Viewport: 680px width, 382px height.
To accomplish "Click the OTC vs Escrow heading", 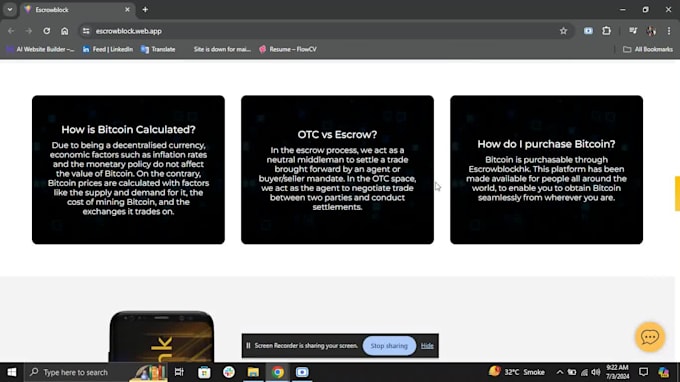I will pyautogui.click(x=337, y=135).
